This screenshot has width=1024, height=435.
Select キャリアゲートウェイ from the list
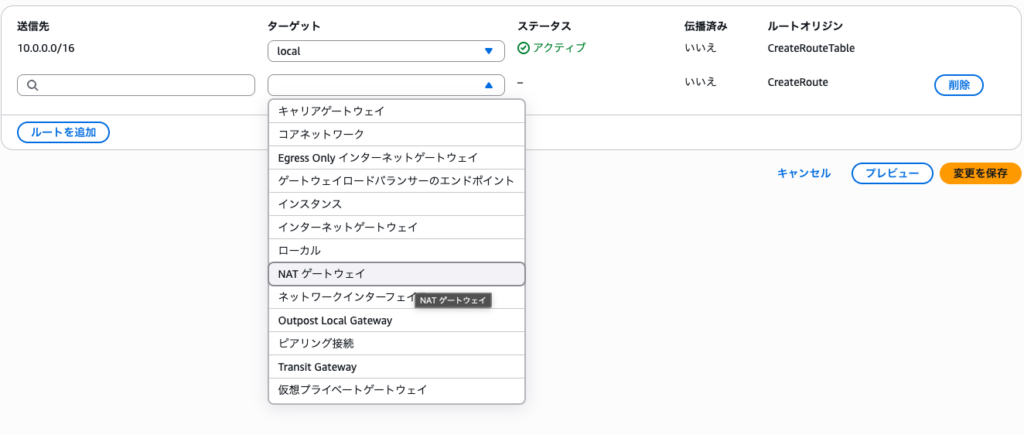396,111
